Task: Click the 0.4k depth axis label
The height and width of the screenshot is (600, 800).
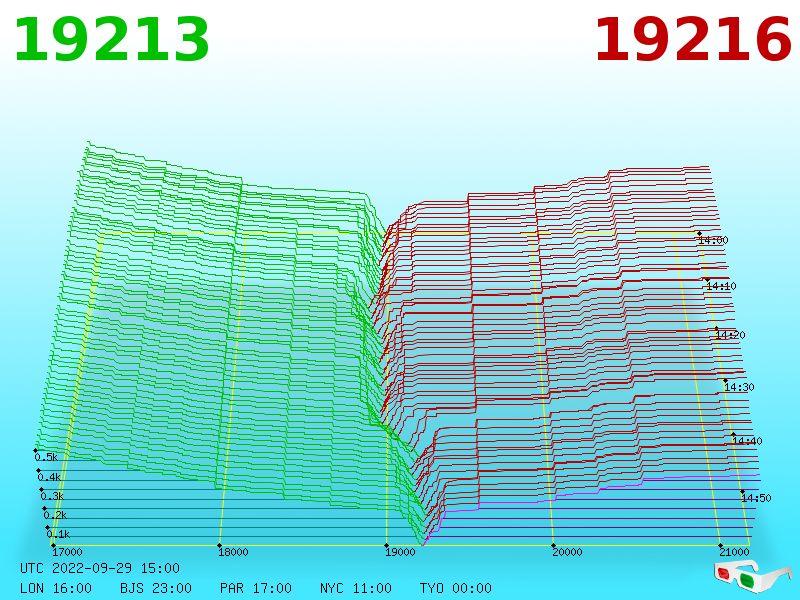Action: point(49,478)
